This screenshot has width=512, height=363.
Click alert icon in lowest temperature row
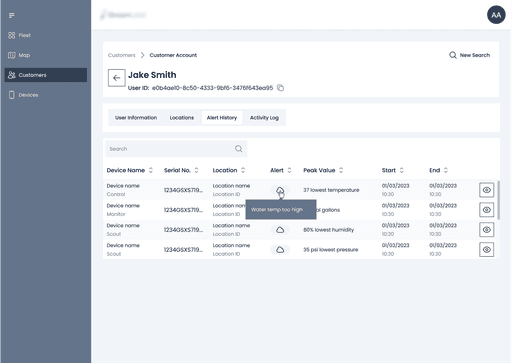tap(280, 190)
